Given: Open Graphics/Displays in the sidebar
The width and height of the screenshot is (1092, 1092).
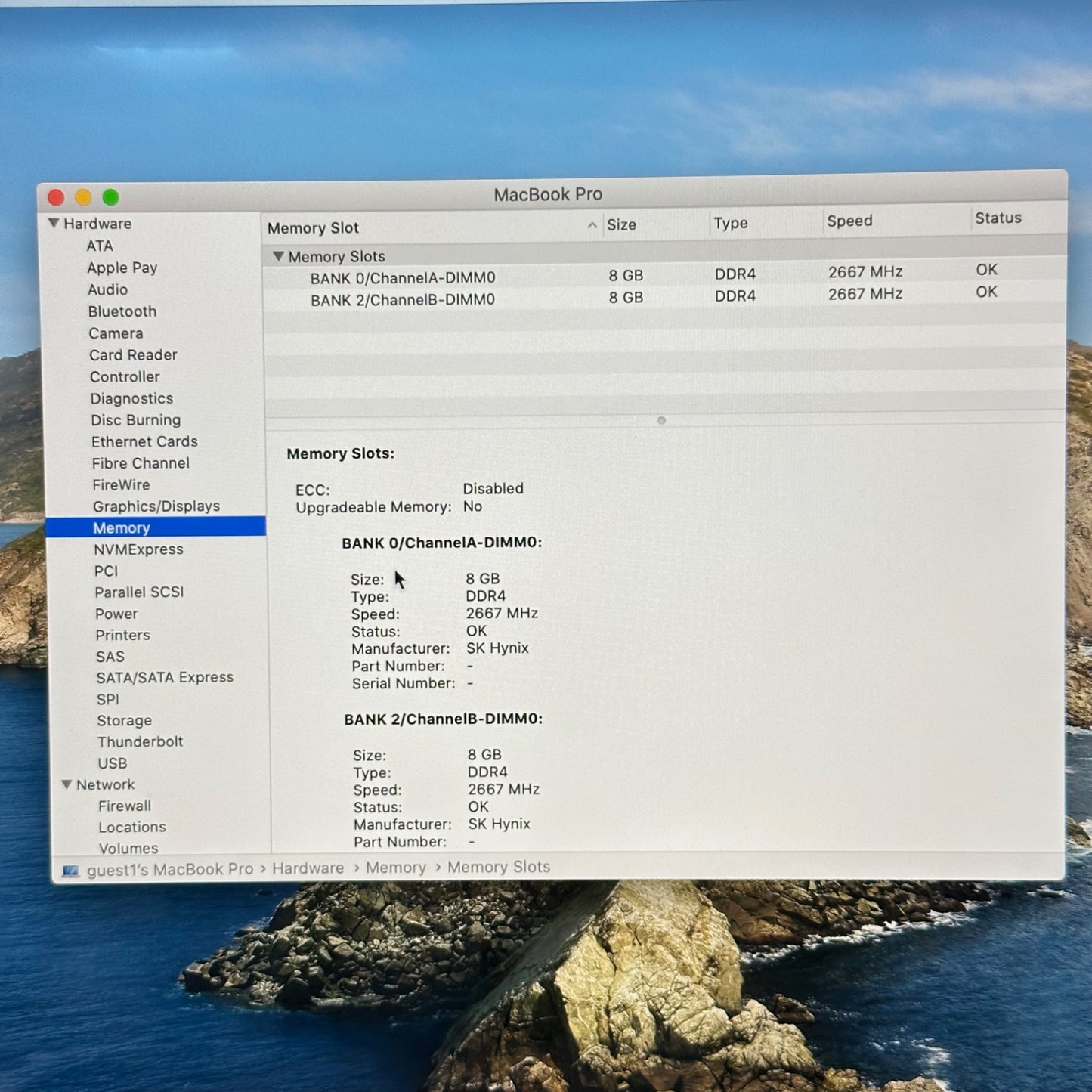Looking at the screenshot, I should pyautogui.click(x=156, y=506).
